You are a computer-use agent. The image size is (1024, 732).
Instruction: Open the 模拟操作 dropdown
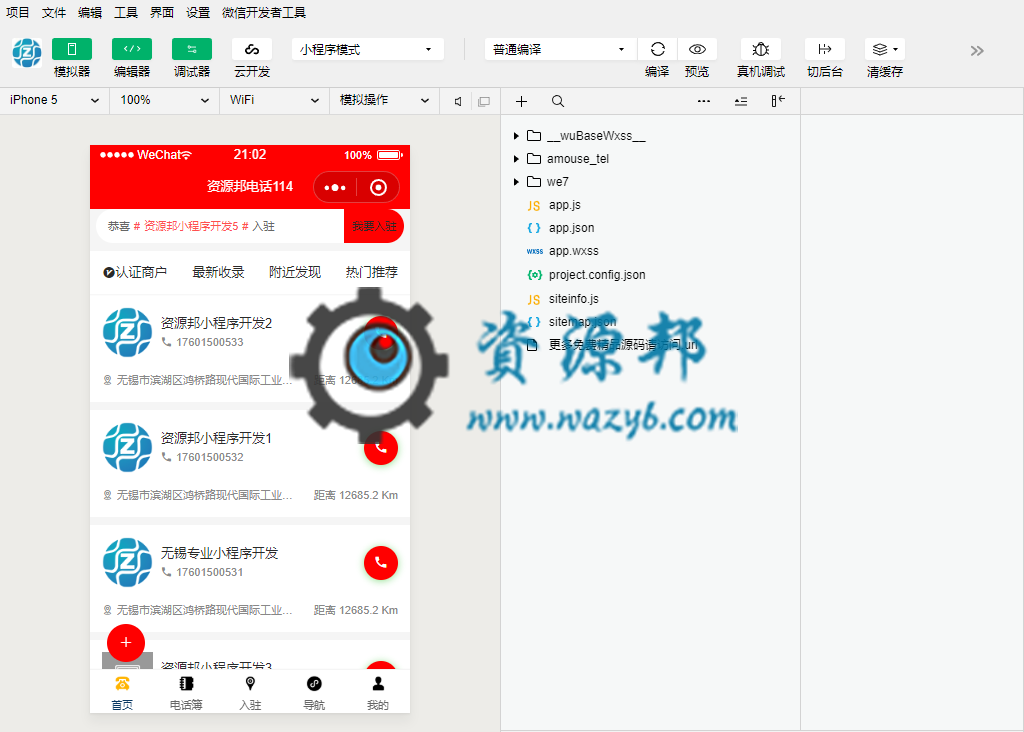[384, 100]
